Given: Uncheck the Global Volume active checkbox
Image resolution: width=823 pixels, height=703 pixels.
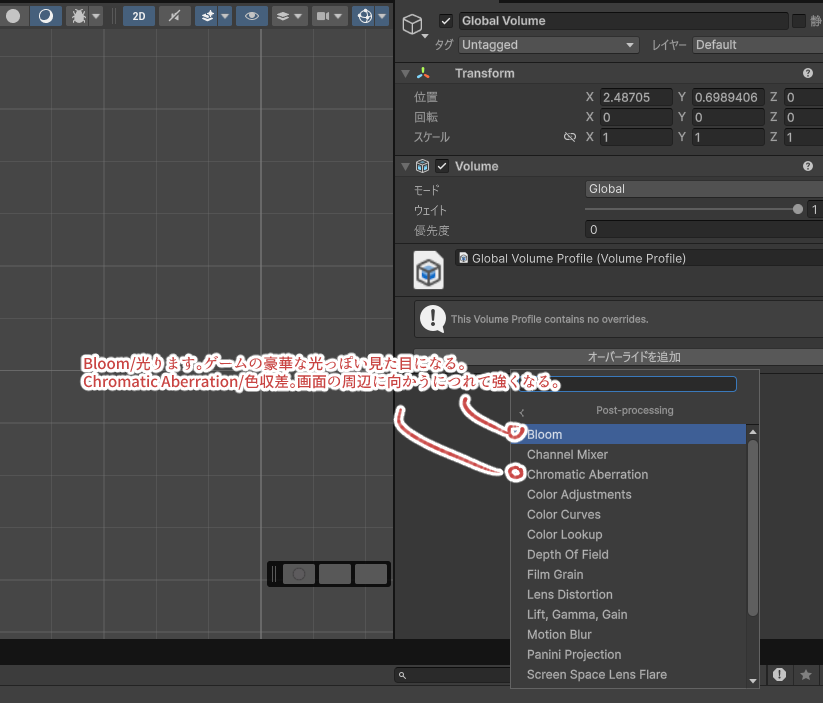Looking at the screenshot, I should click(x=446, y=21).
